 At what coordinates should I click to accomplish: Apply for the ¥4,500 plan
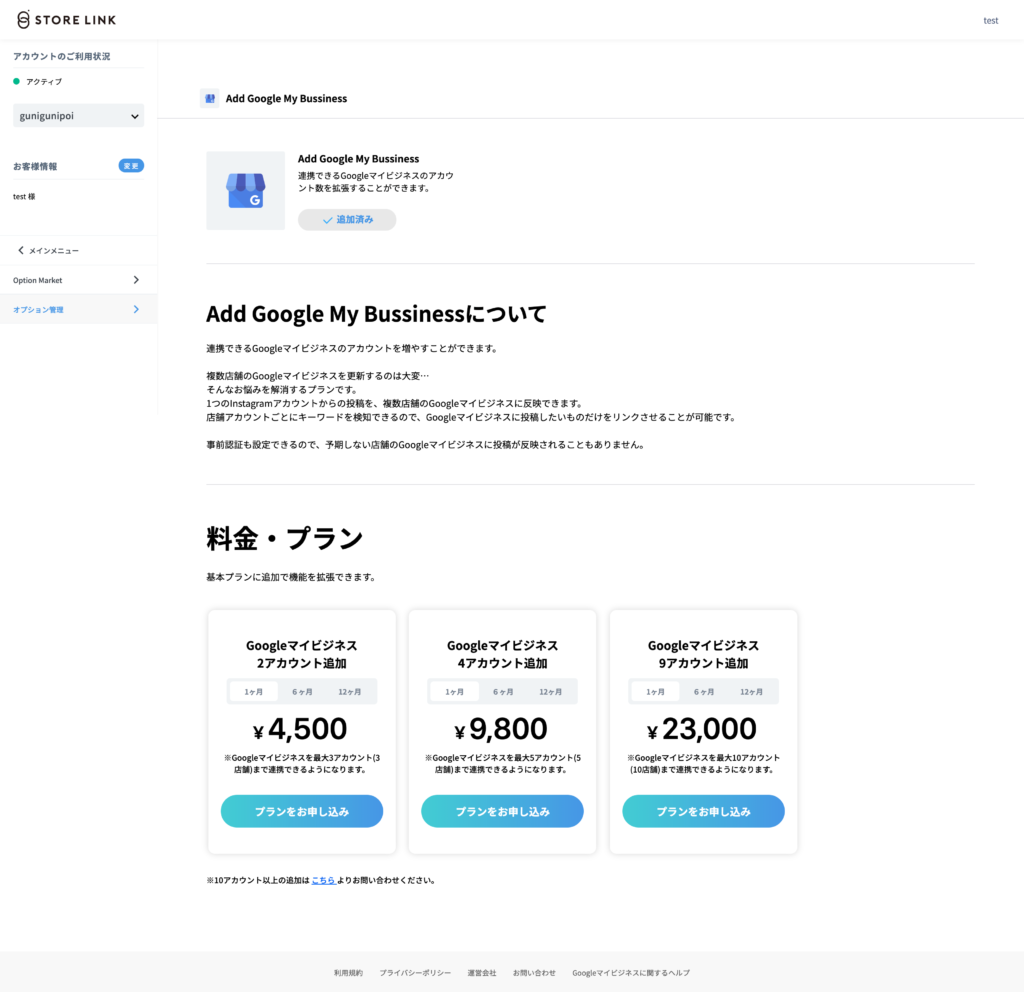coord(302,811)
